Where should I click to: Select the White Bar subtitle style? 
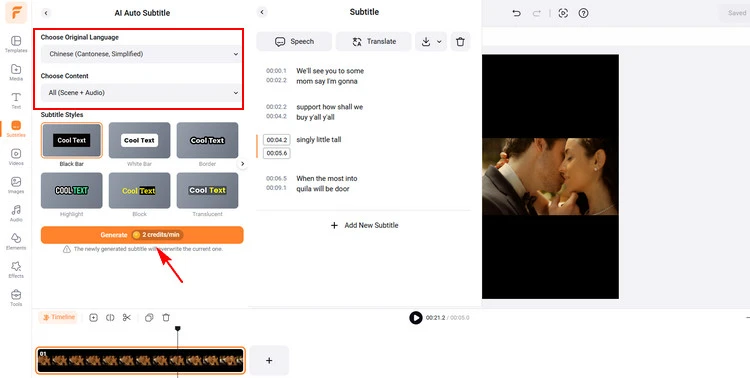[x=139, y=140]
